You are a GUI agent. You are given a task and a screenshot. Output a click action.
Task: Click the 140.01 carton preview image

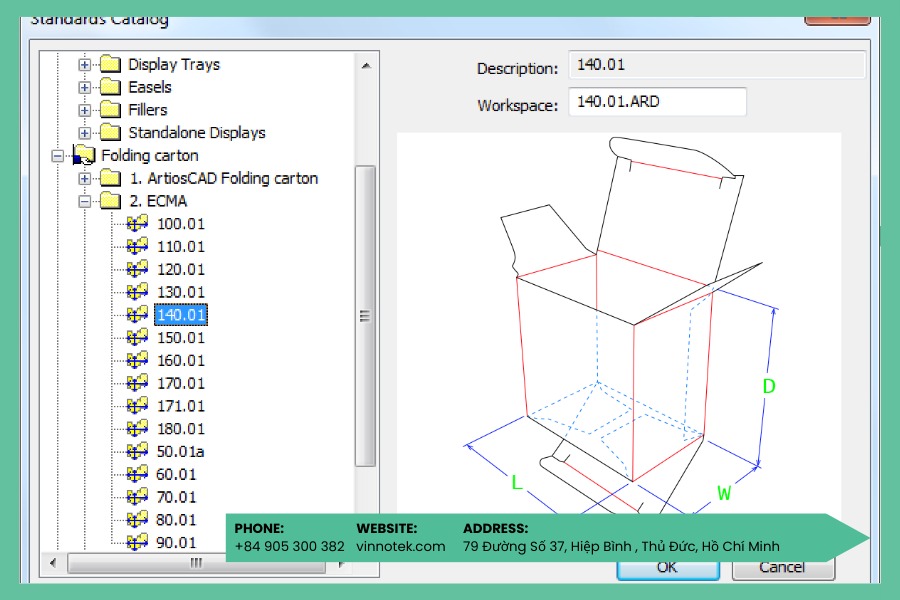(619, 324)
